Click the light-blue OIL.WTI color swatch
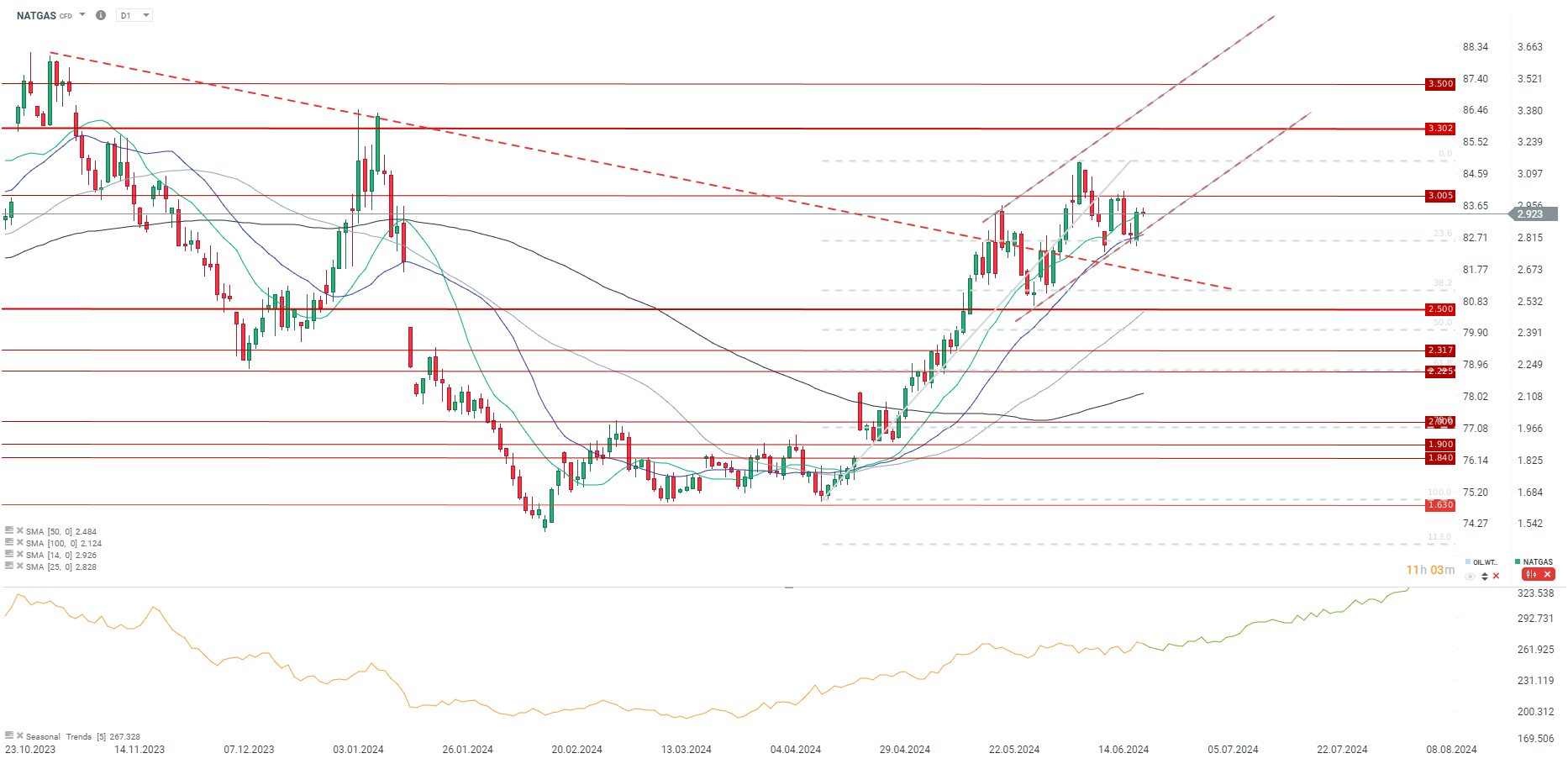 tap(1468, 561)
